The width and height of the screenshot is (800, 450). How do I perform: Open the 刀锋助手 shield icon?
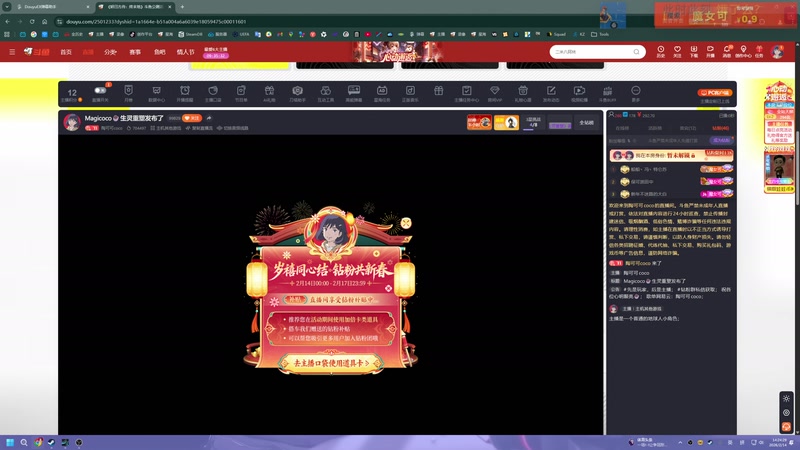(297, 90)
